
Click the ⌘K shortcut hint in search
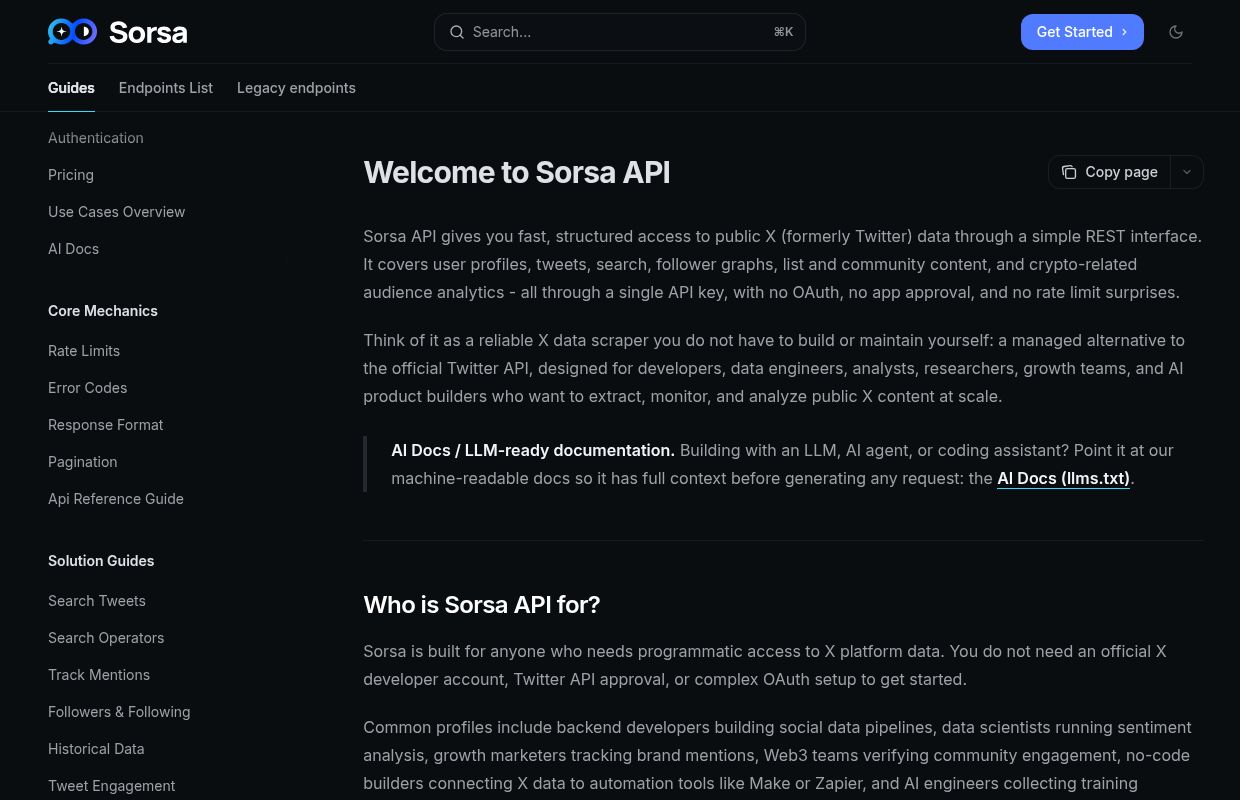tap(783, 32)
